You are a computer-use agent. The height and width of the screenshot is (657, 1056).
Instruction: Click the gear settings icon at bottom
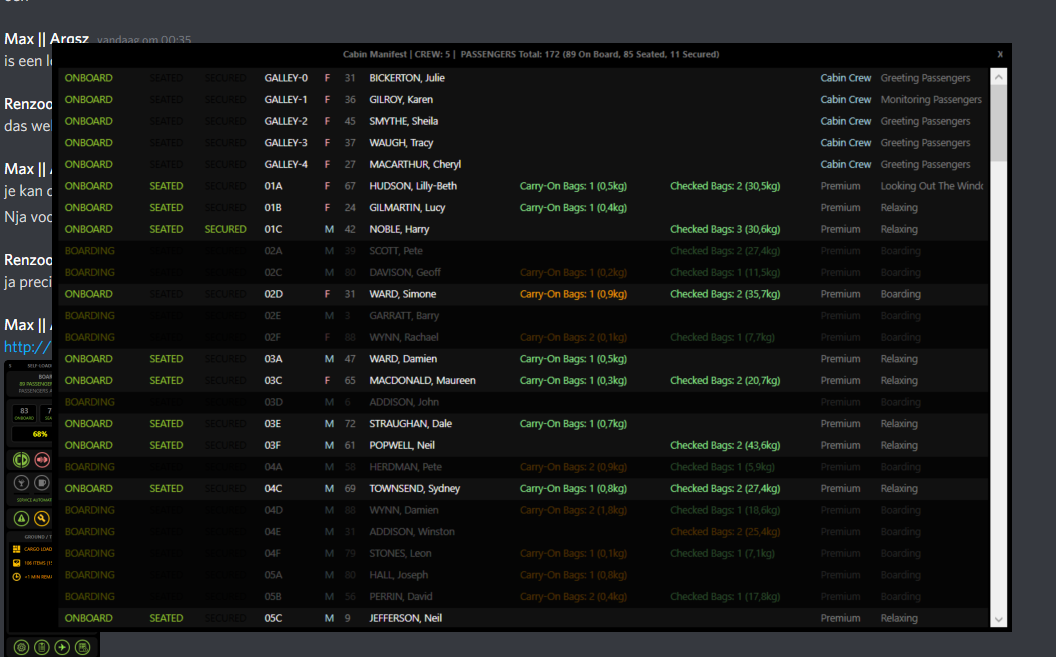pos(20,647)
